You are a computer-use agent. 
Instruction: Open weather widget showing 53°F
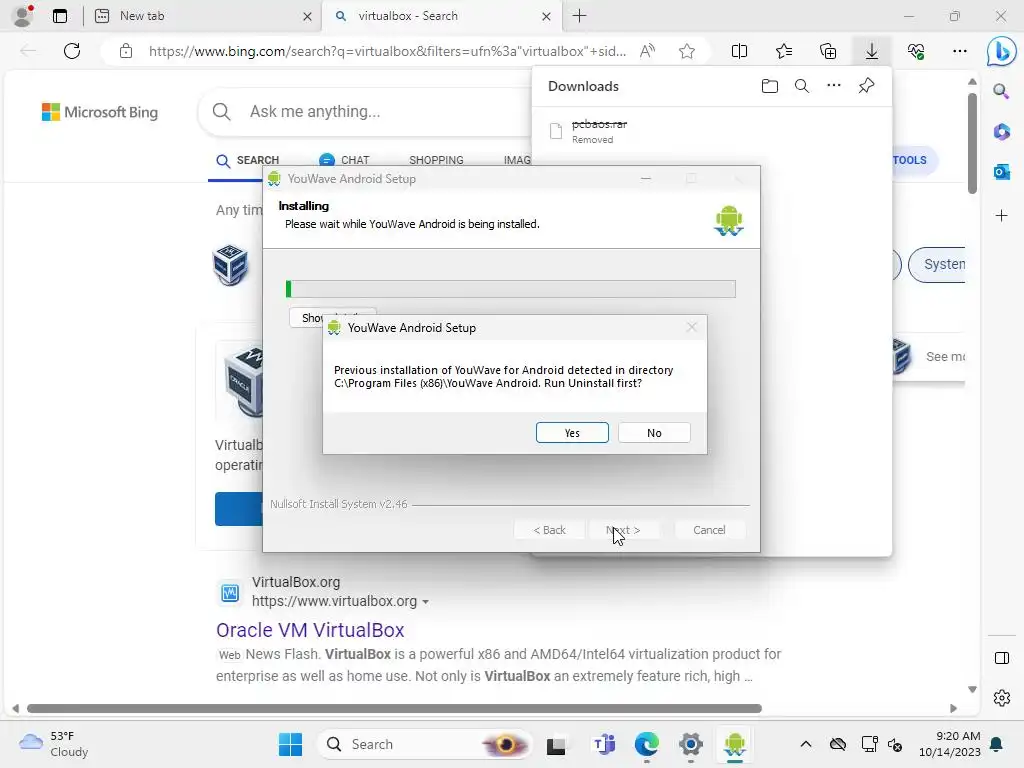pyautogui.click(x=54, y=744)
